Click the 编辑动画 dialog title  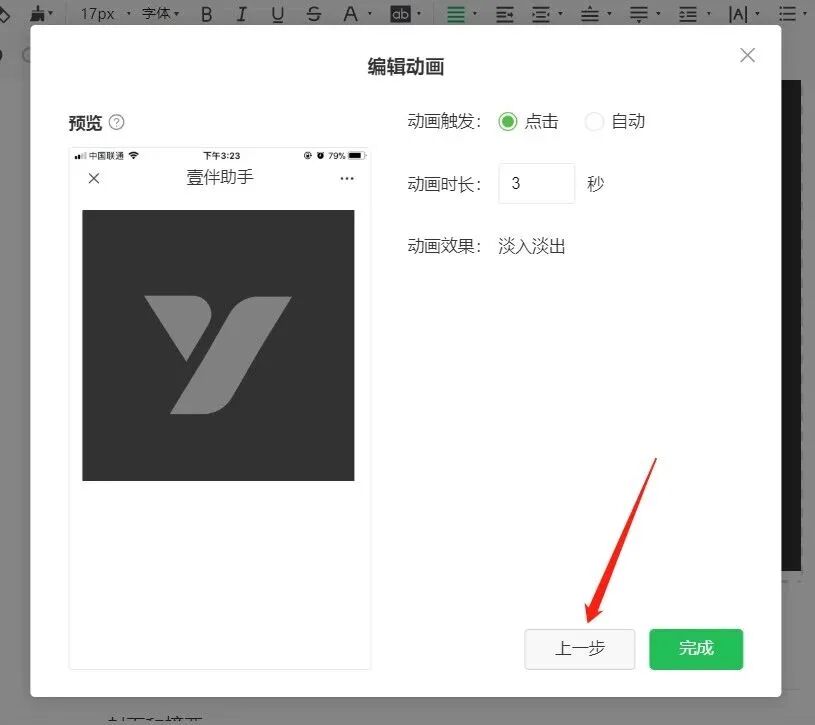[x=405, y=67]
